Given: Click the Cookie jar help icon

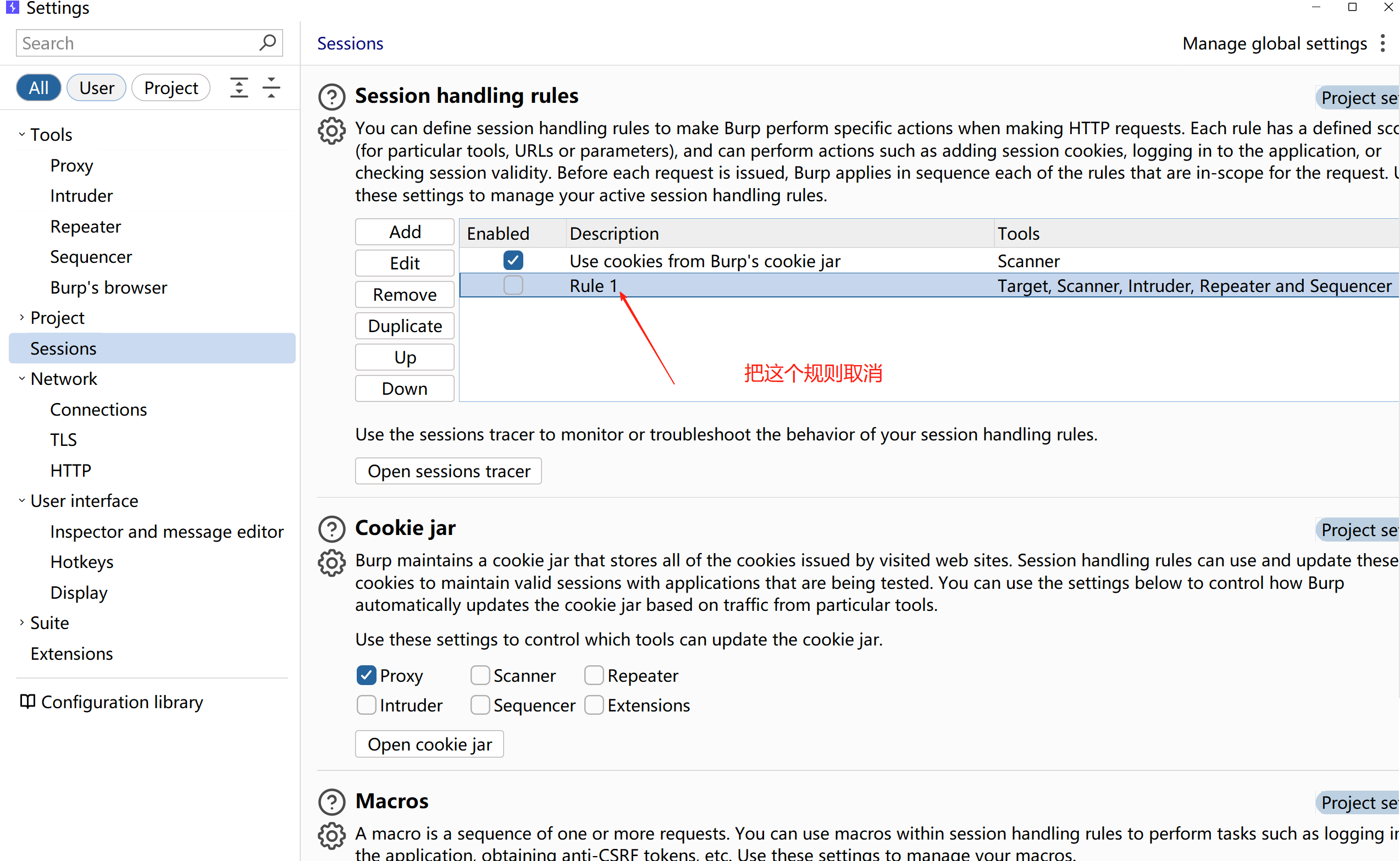Looking at the screenshot, I should click(x=332, y=529).
